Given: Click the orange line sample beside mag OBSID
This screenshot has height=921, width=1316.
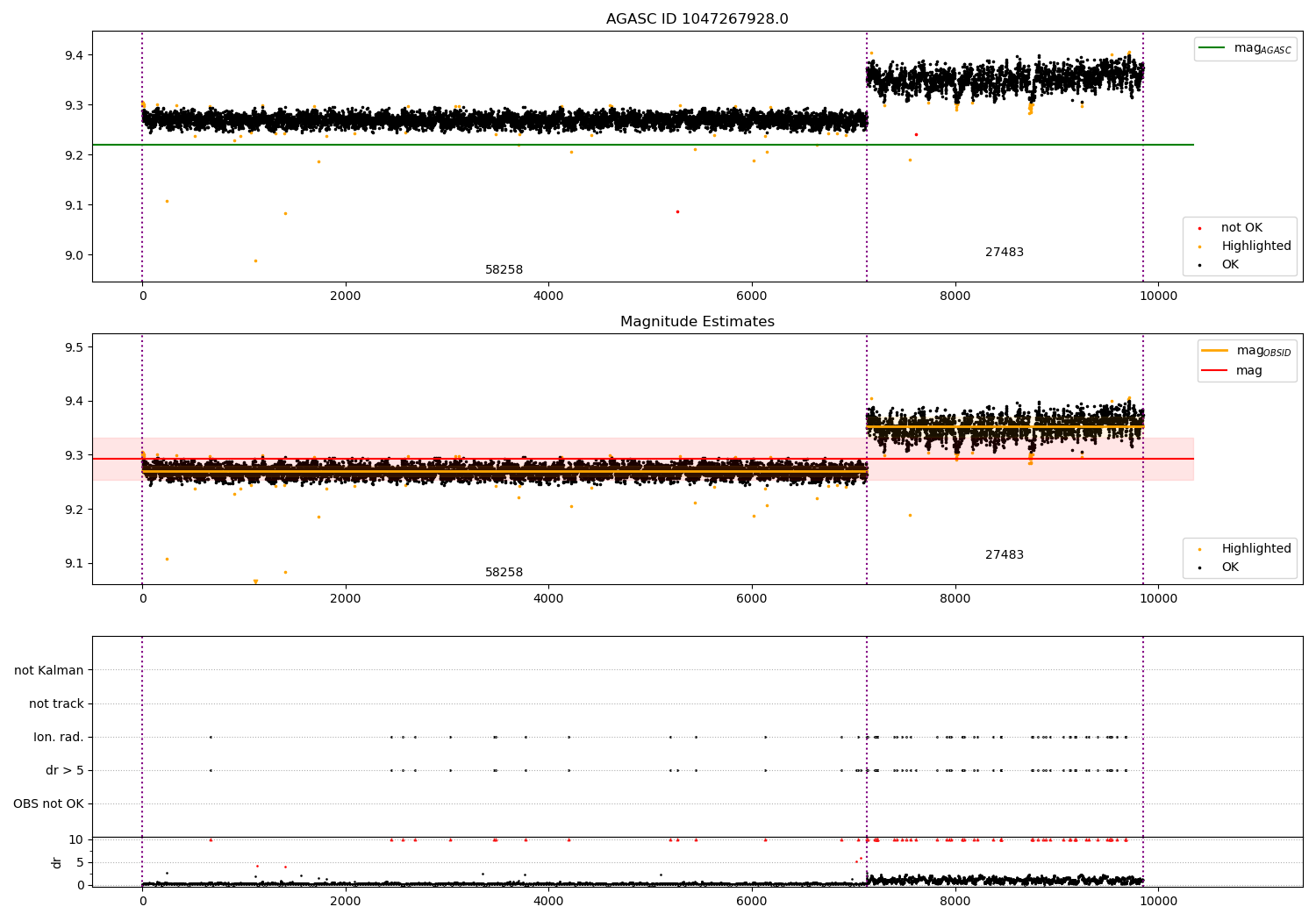Looking at the screenshot, I should click(x=1214, y=351).
